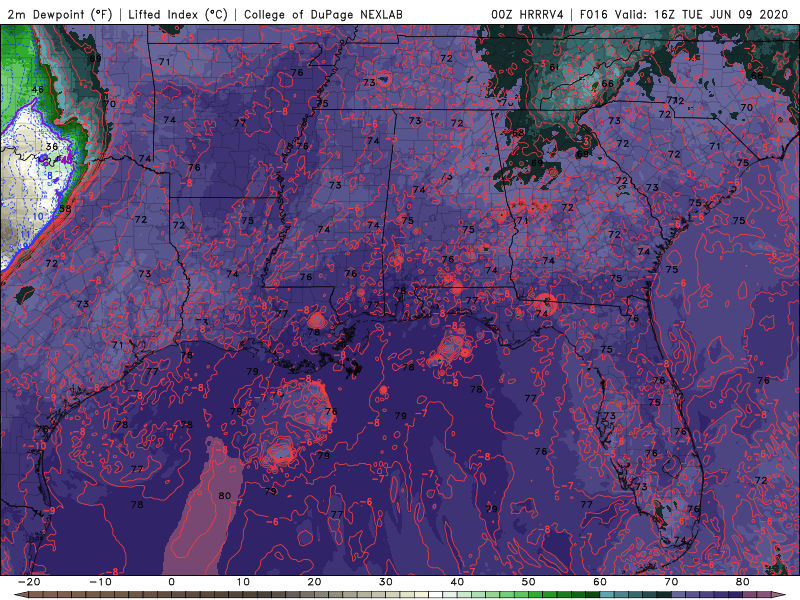The image size is (800, 600).
Task: Click the "20" color bar tick label
Action: [314, 582]
